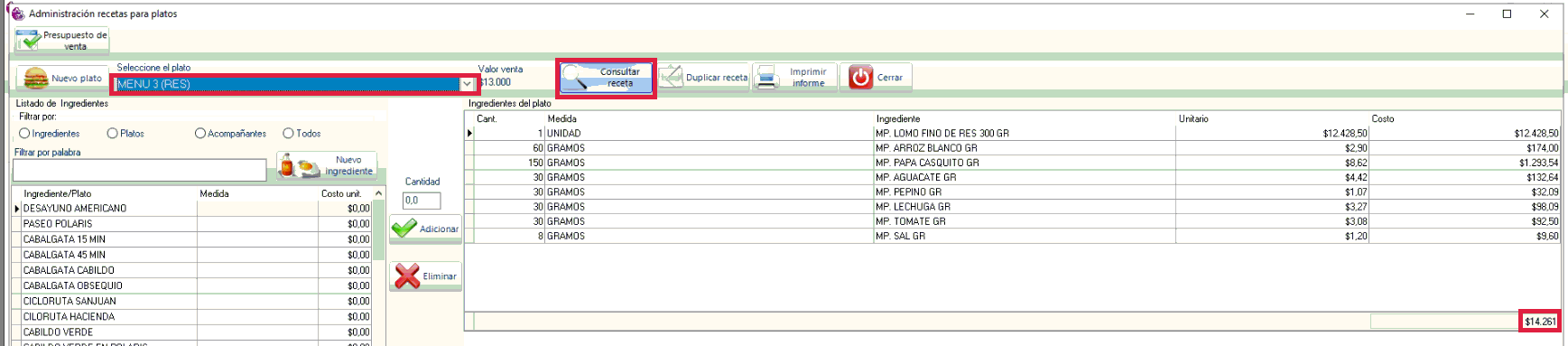1568x346 pixels.
Task: Click the row selector arrow for first recipe row
Action: 469,134
